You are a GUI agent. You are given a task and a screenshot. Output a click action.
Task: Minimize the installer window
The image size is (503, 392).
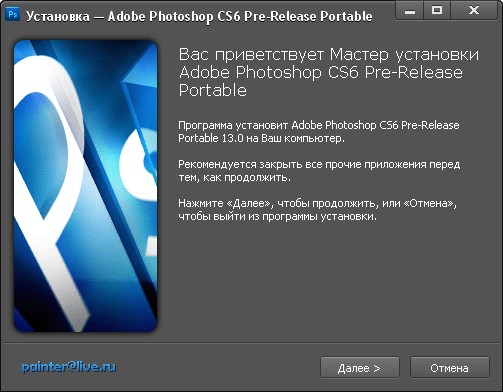pos(410,11)
